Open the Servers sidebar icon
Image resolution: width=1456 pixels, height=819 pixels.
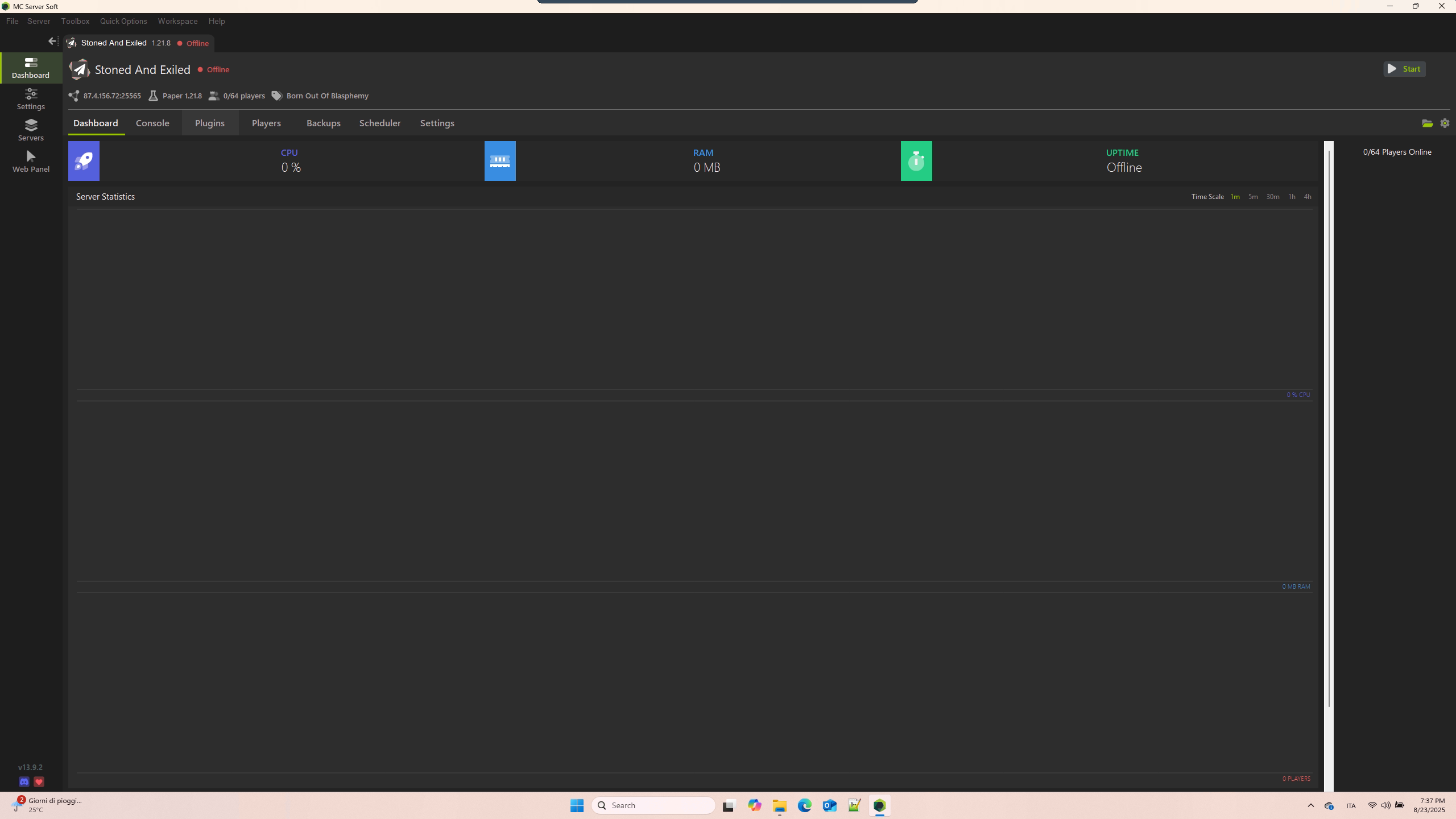click(x=31, y=130)
